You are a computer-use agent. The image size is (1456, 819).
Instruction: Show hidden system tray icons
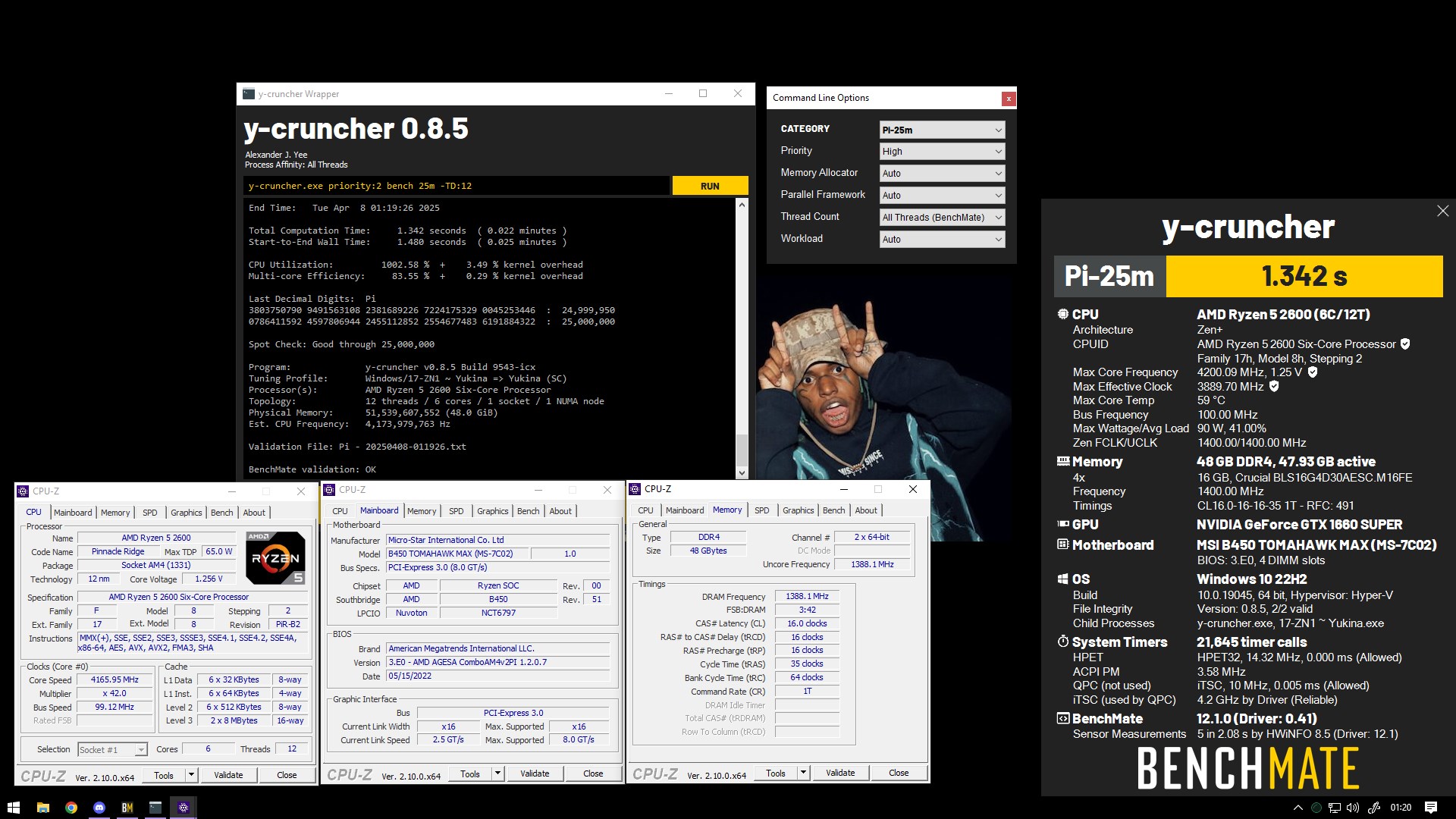[1298, 808]
